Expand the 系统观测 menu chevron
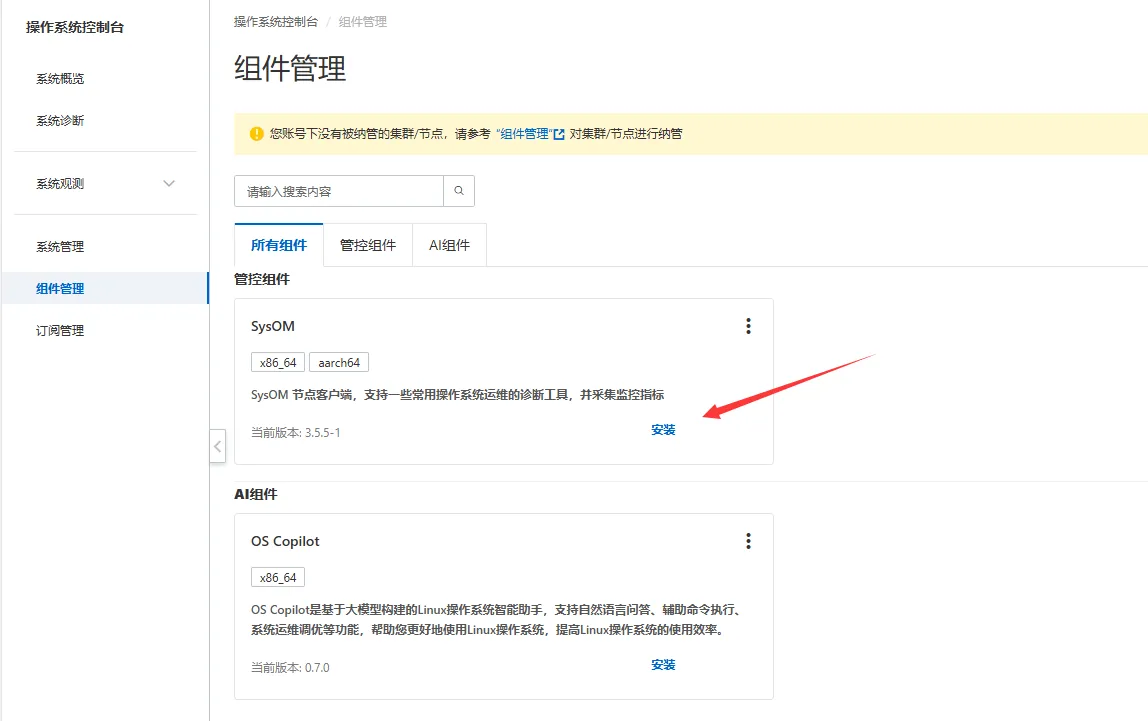Image resolution: width=1148 pixels, height=721 pixels. click(x=169, y=184)
